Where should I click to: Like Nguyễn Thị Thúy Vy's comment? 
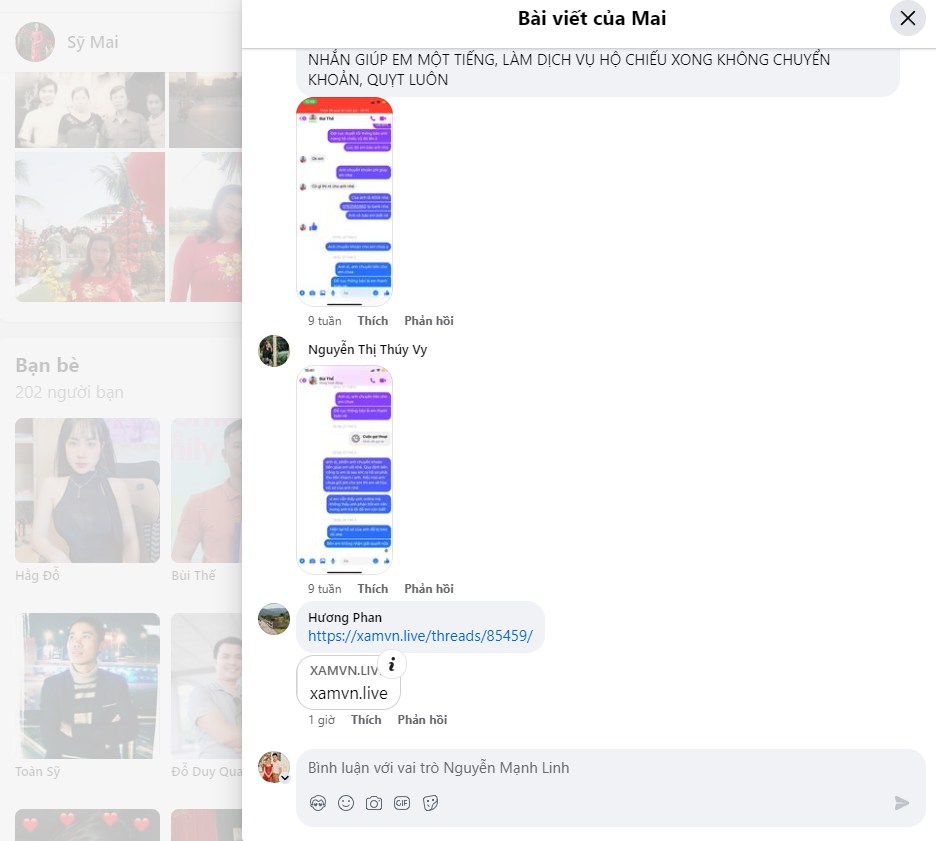372,589
